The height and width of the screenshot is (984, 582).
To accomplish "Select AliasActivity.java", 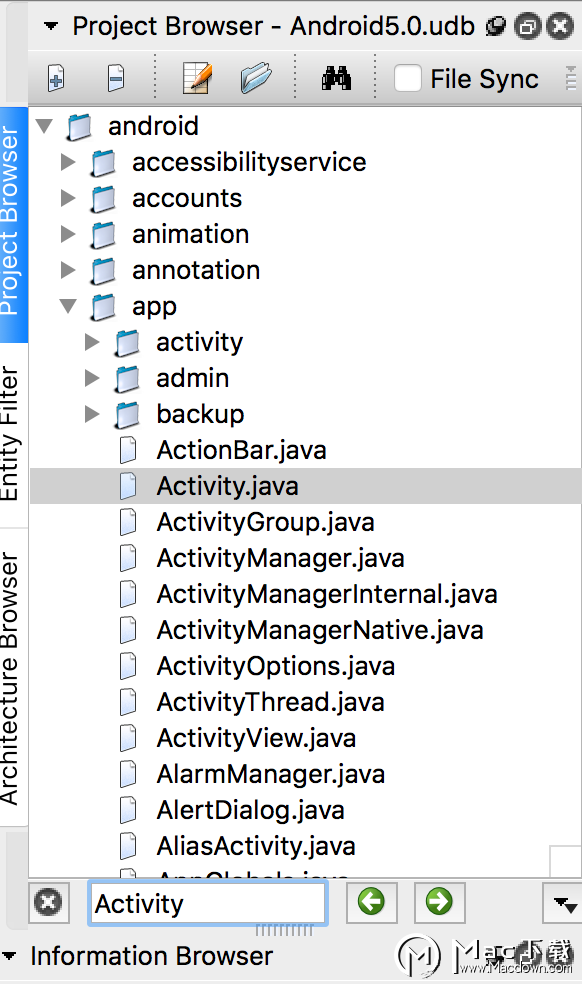I will coord(256,846).
